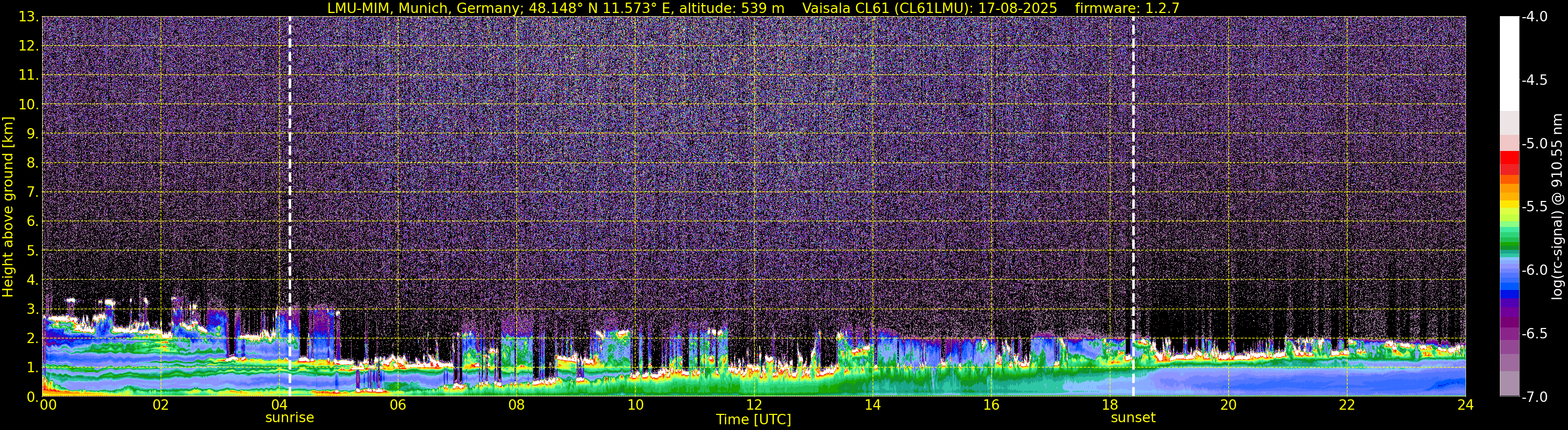
Task: Click the height axis tick label "12."
Action: pos(29,46)
